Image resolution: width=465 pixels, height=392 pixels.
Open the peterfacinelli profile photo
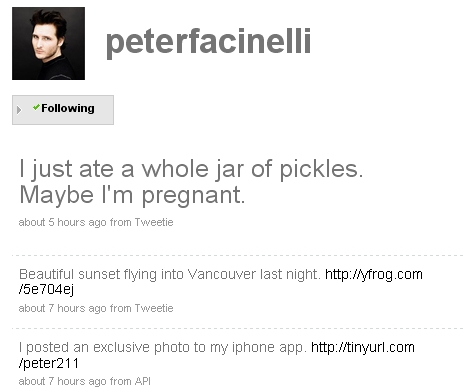(x=48, y=43)
